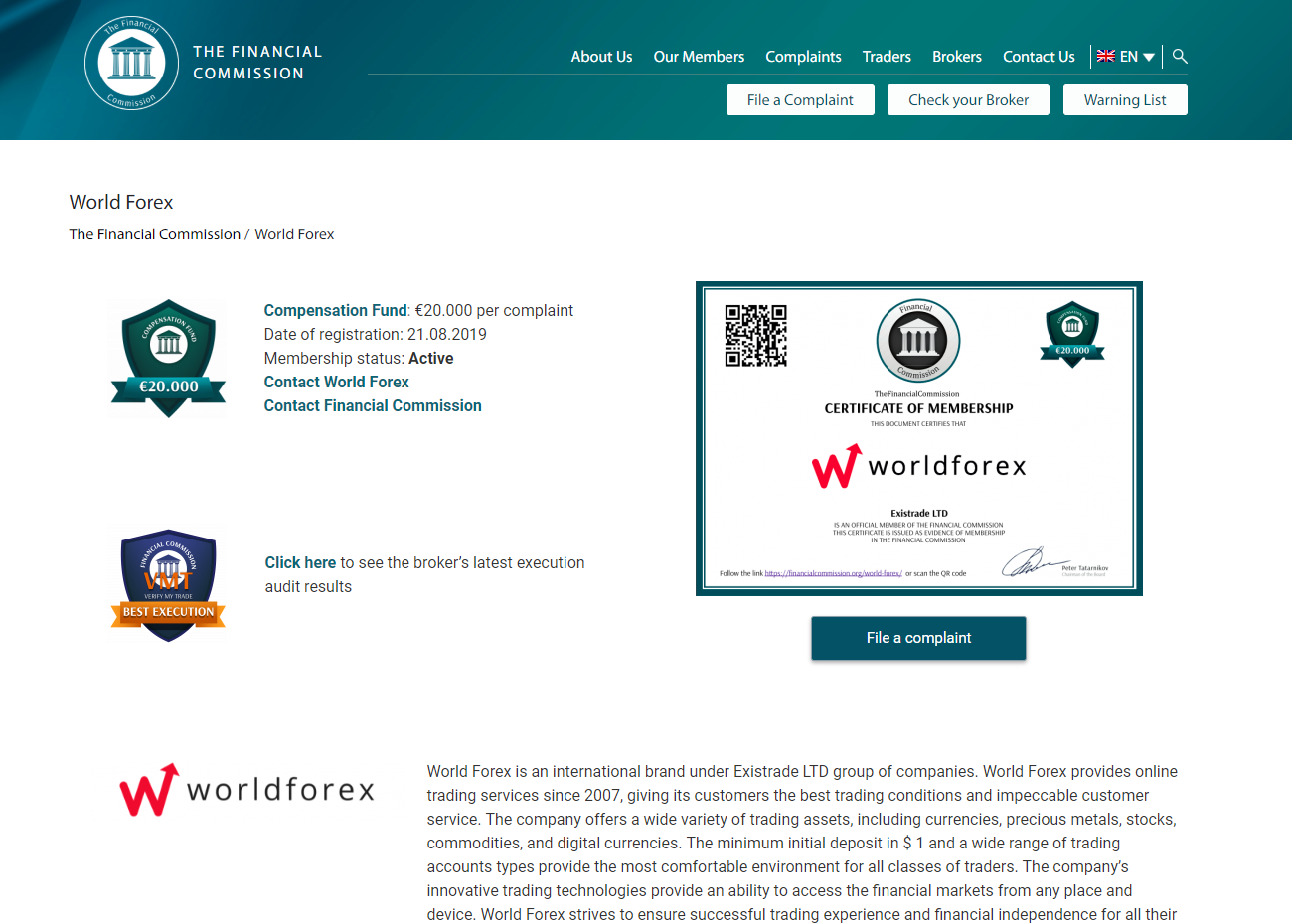Click the VMT Best Execution badge
Viewport: 1292px width, 924px height.
point(168,585)
